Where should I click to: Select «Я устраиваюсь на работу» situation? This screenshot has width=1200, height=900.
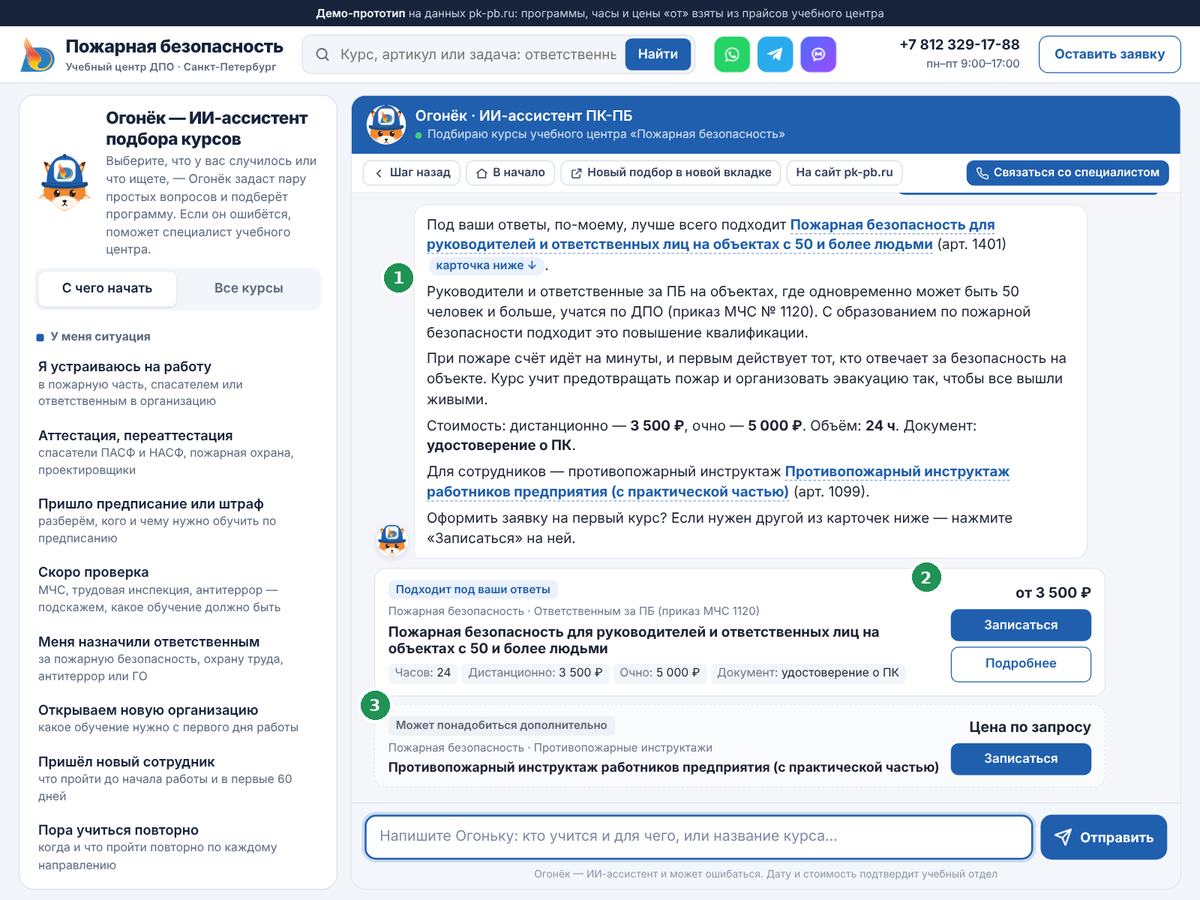click(x=178, y=383)
